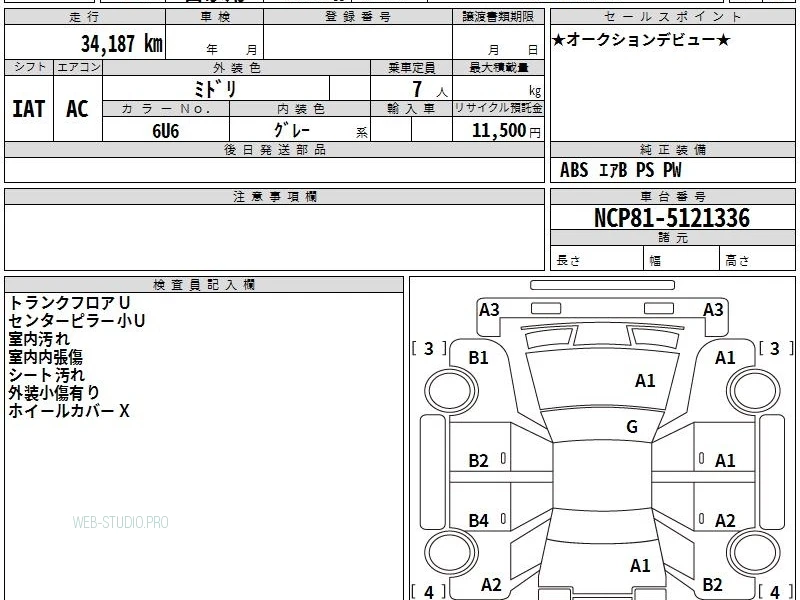The height and width of the screenshot is (600, 800).
Task: Select the note トランクフロア U
Action: [x=69, y=303]
